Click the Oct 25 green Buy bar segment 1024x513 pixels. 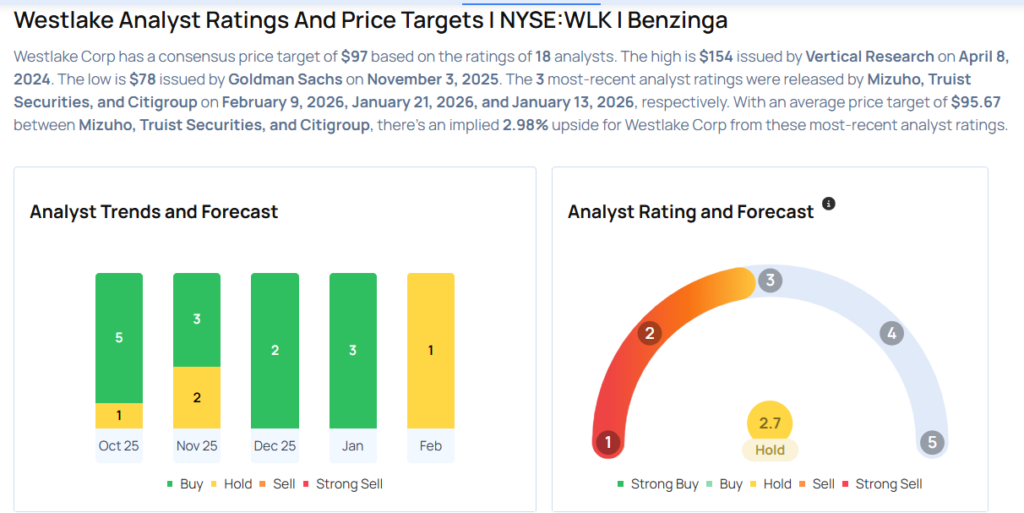(x=119, y=337)
